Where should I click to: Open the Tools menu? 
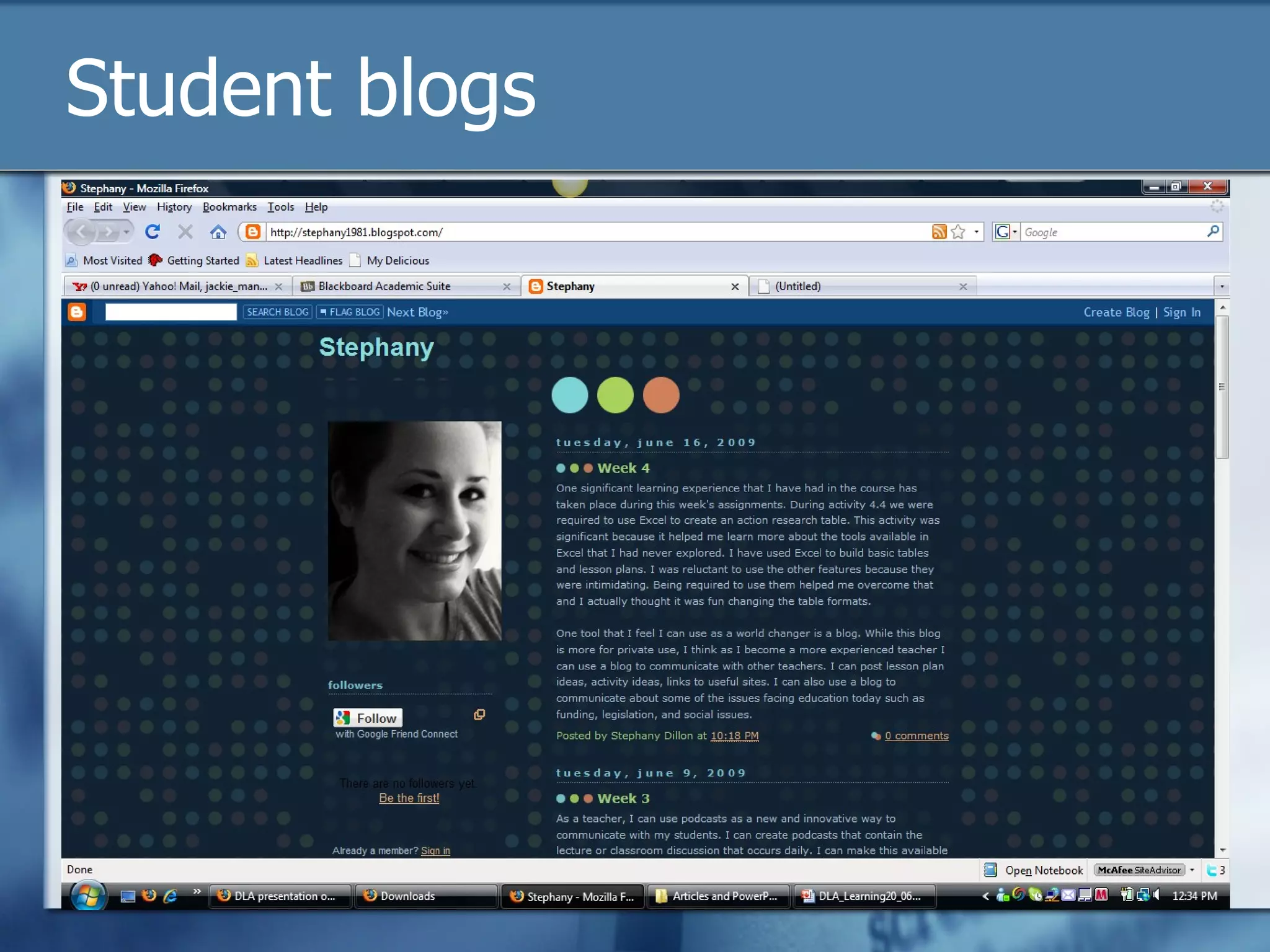pyautogui.click(x=281, y=207)
